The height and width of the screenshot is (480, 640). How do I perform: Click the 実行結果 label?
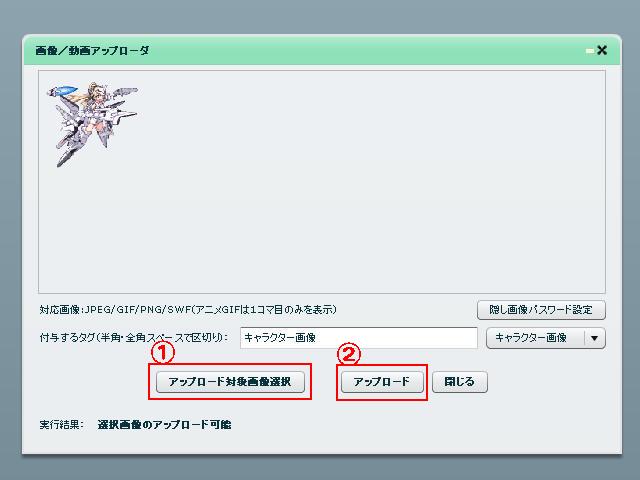click(x=61, y=425)
